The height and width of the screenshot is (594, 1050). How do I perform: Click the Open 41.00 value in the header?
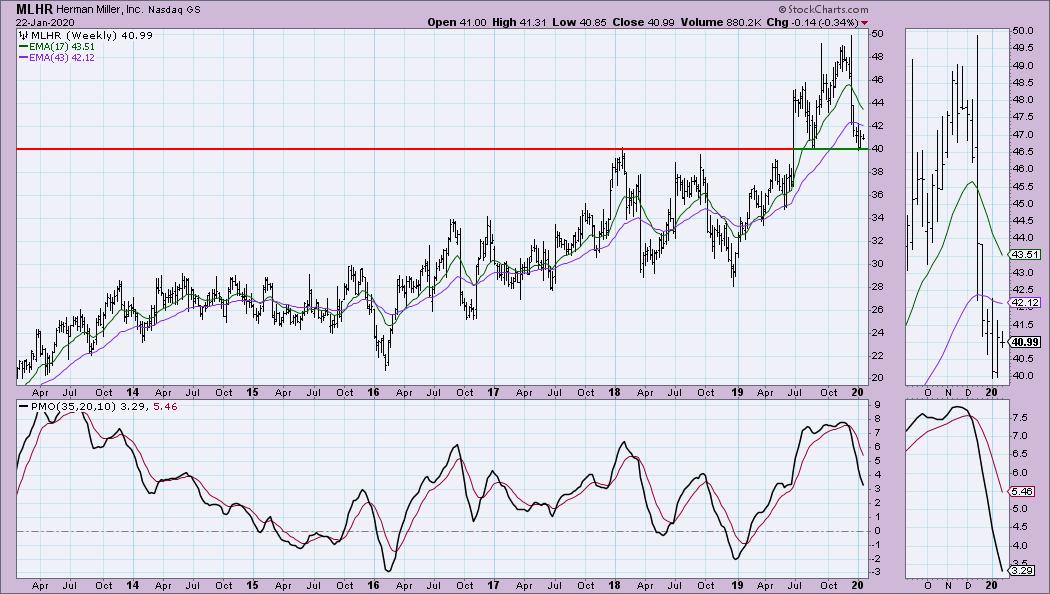tap(457, 22)
